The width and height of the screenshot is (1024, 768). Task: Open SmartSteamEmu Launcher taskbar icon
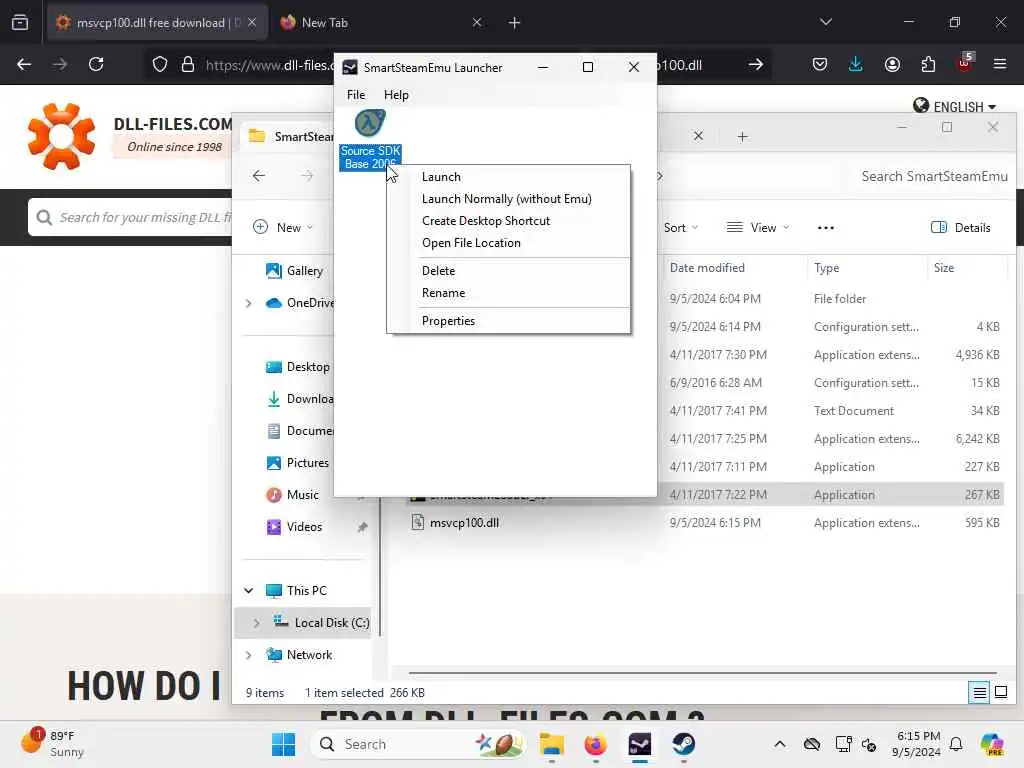point(640,744)
